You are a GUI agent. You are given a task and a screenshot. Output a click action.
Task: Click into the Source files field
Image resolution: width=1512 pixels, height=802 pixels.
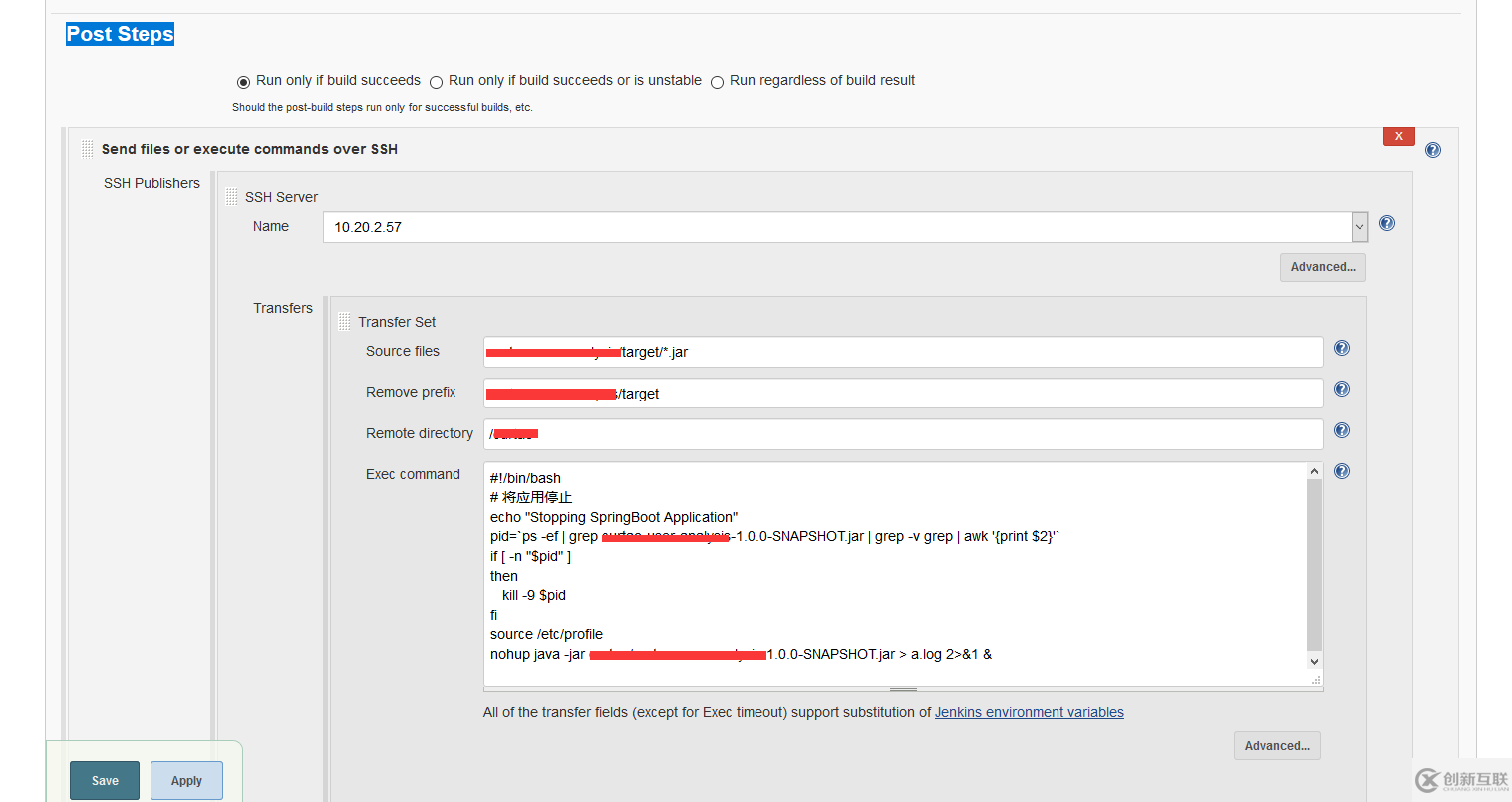(903, 352)
